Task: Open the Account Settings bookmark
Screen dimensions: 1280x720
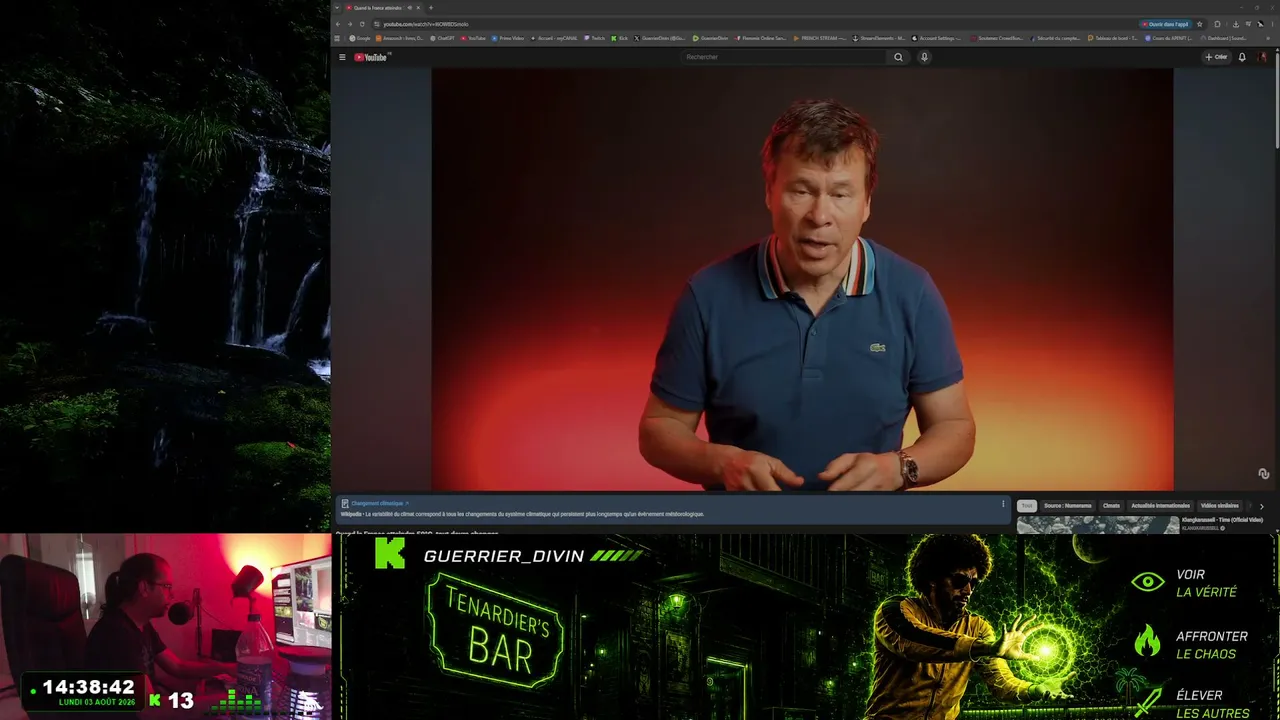Action: click(937, 38)
